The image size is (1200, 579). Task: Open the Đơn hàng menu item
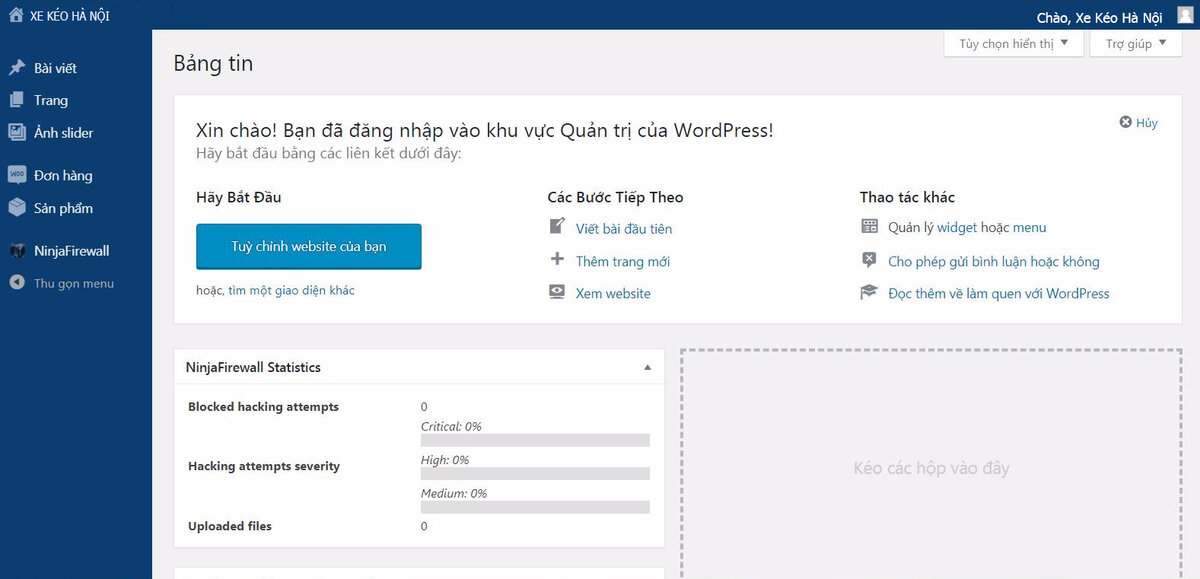[63, 175]
